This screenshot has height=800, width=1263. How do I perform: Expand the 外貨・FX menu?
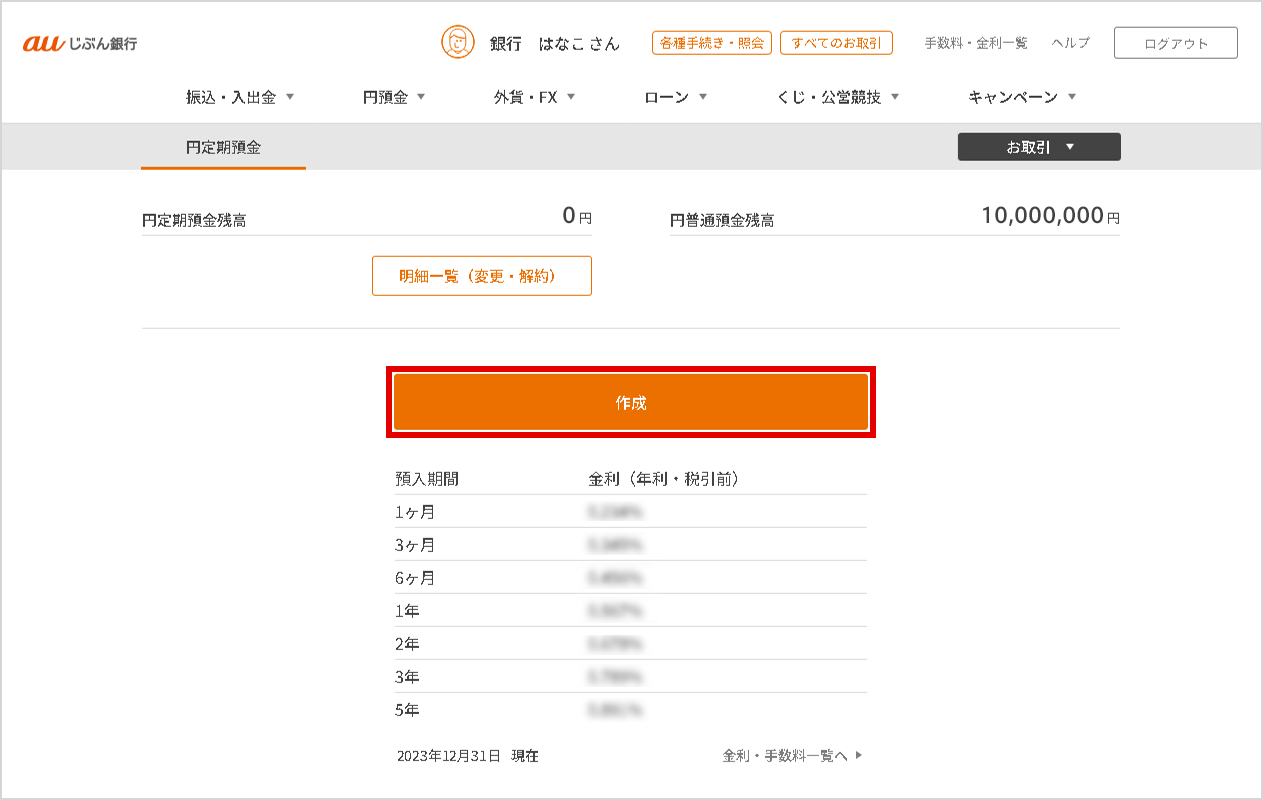(x=534, y=97)
